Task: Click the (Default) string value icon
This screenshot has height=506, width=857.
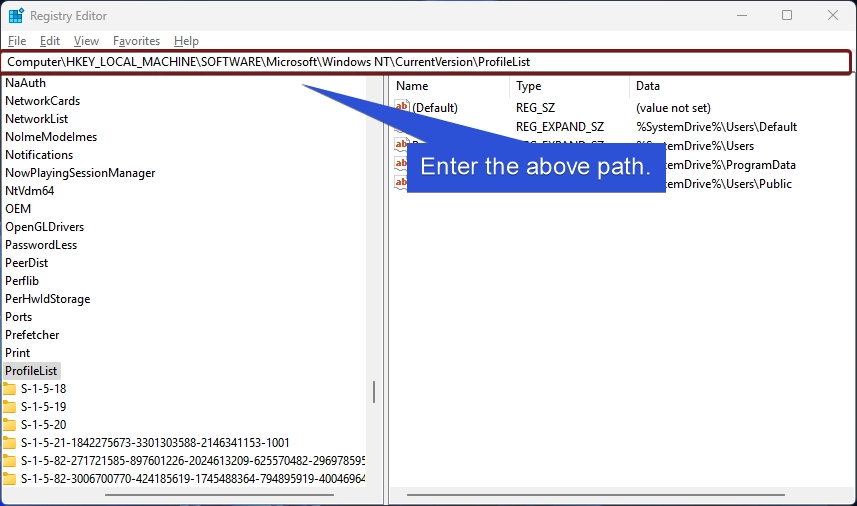Action: (x=402, y=107)
